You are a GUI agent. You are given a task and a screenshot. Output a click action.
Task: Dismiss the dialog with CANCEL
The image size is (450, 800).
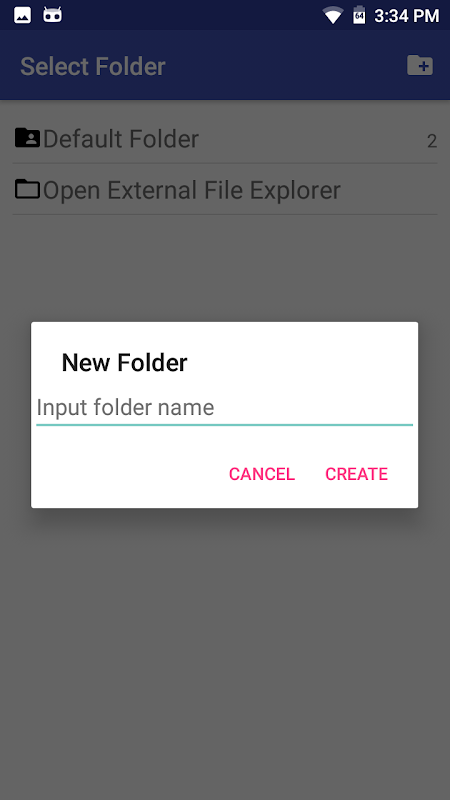(262, 474)
